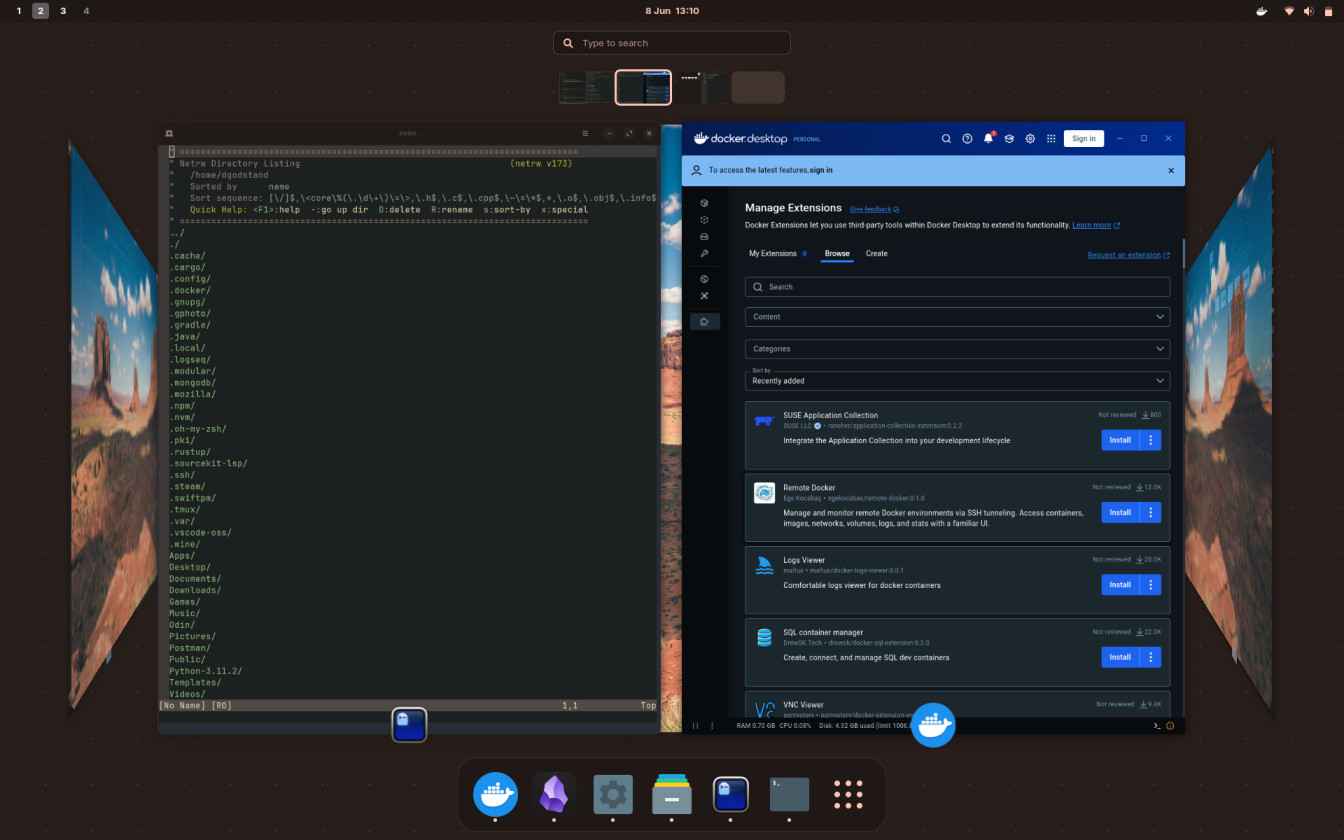Switch to the My Extensions tab
Viewport: 1344px width, 840px height.
tap(773, 254)
